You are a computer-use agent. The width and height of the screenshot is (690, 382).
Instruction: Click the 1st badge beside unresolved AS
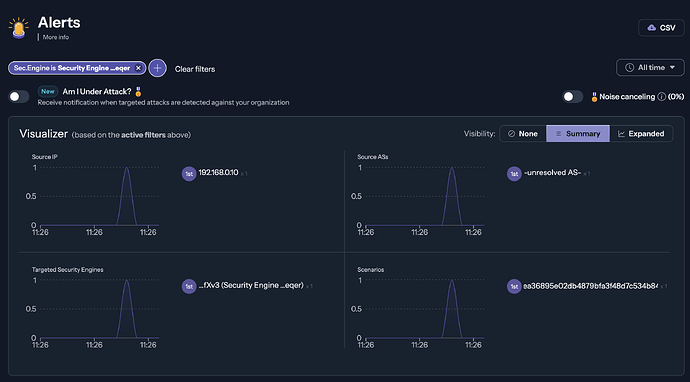pyautogui.click(x=514, y=173)
